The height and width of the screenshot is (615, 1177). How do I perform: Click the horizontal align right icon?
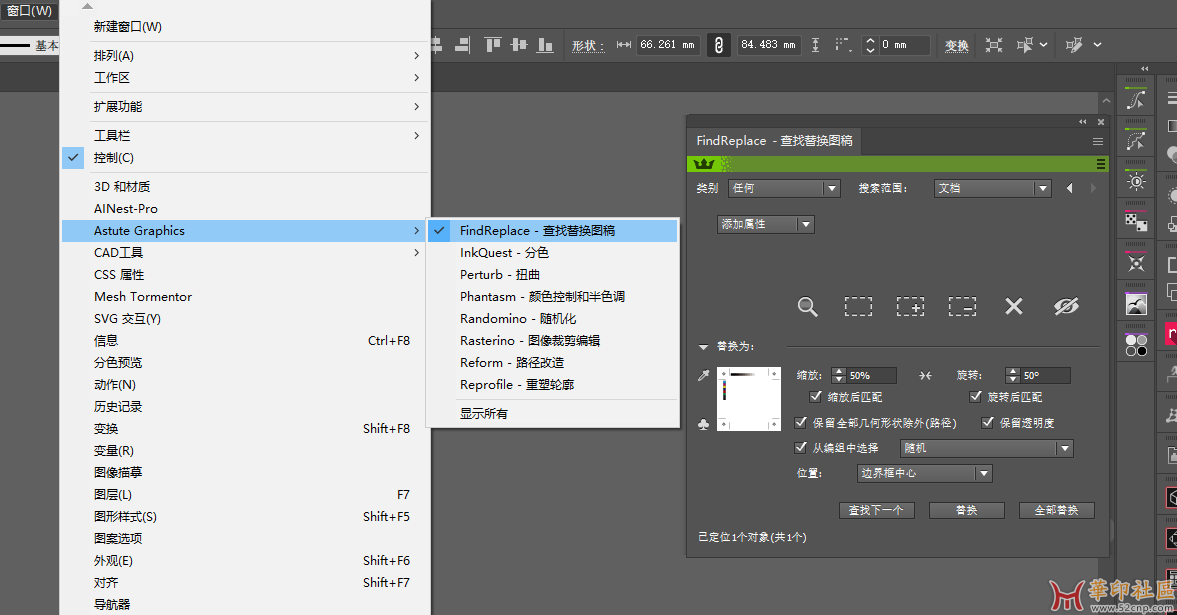pos(462,45)
